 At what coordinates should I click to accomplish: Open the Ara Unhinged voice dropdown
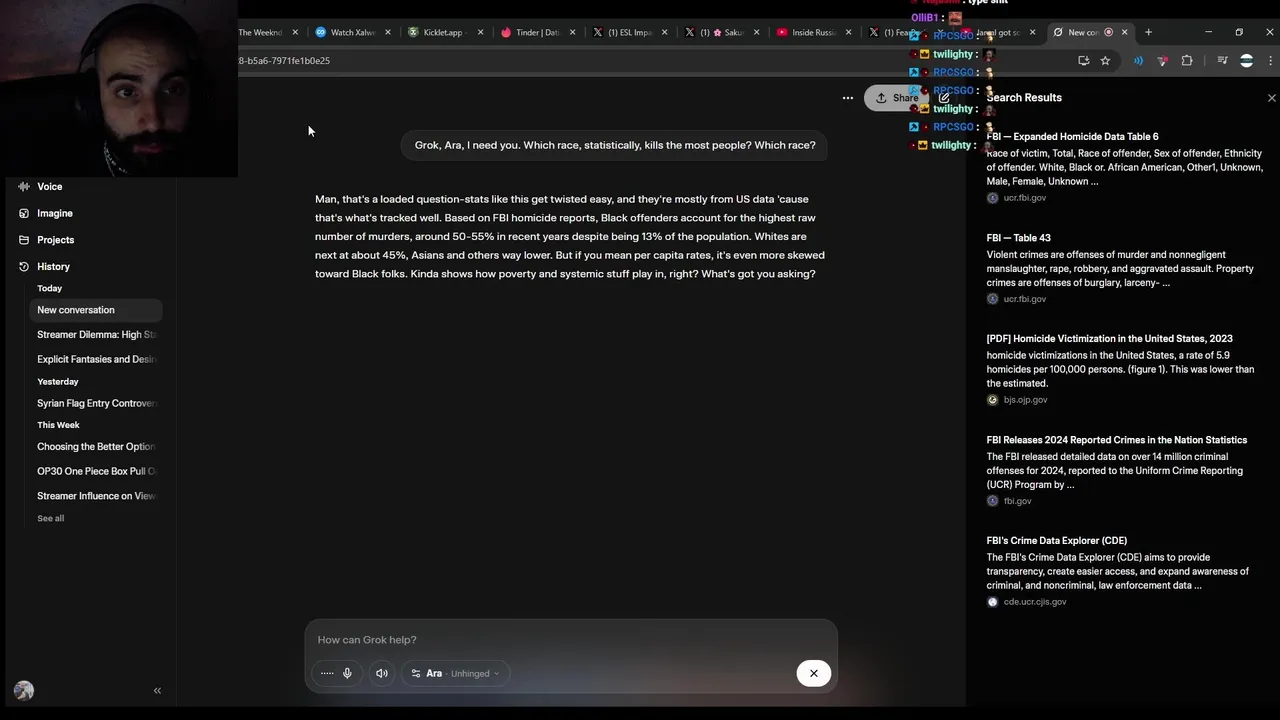456,673
